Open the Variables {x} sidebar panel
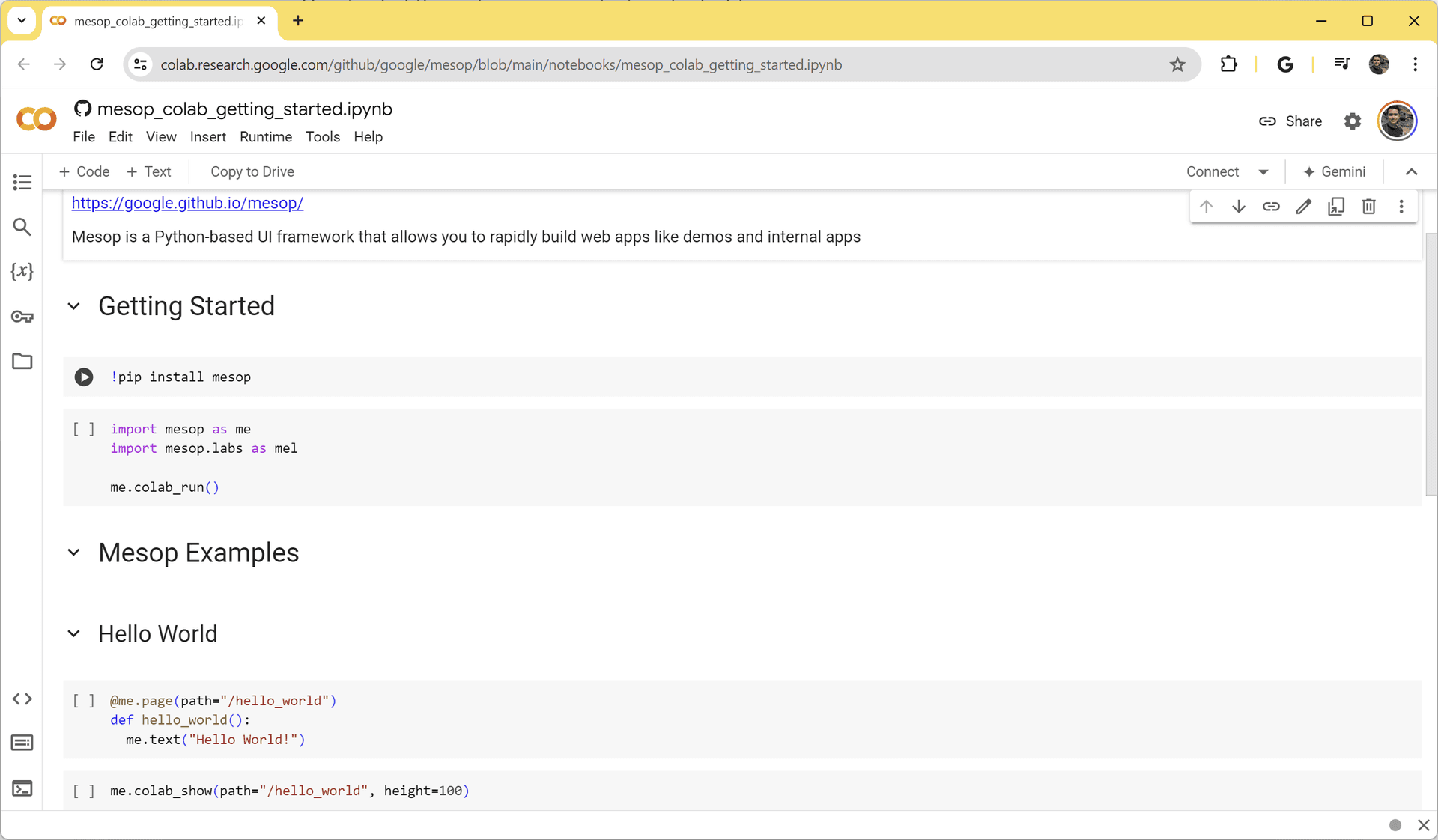This screenshot has height=840, width=1438. point(22,271)
